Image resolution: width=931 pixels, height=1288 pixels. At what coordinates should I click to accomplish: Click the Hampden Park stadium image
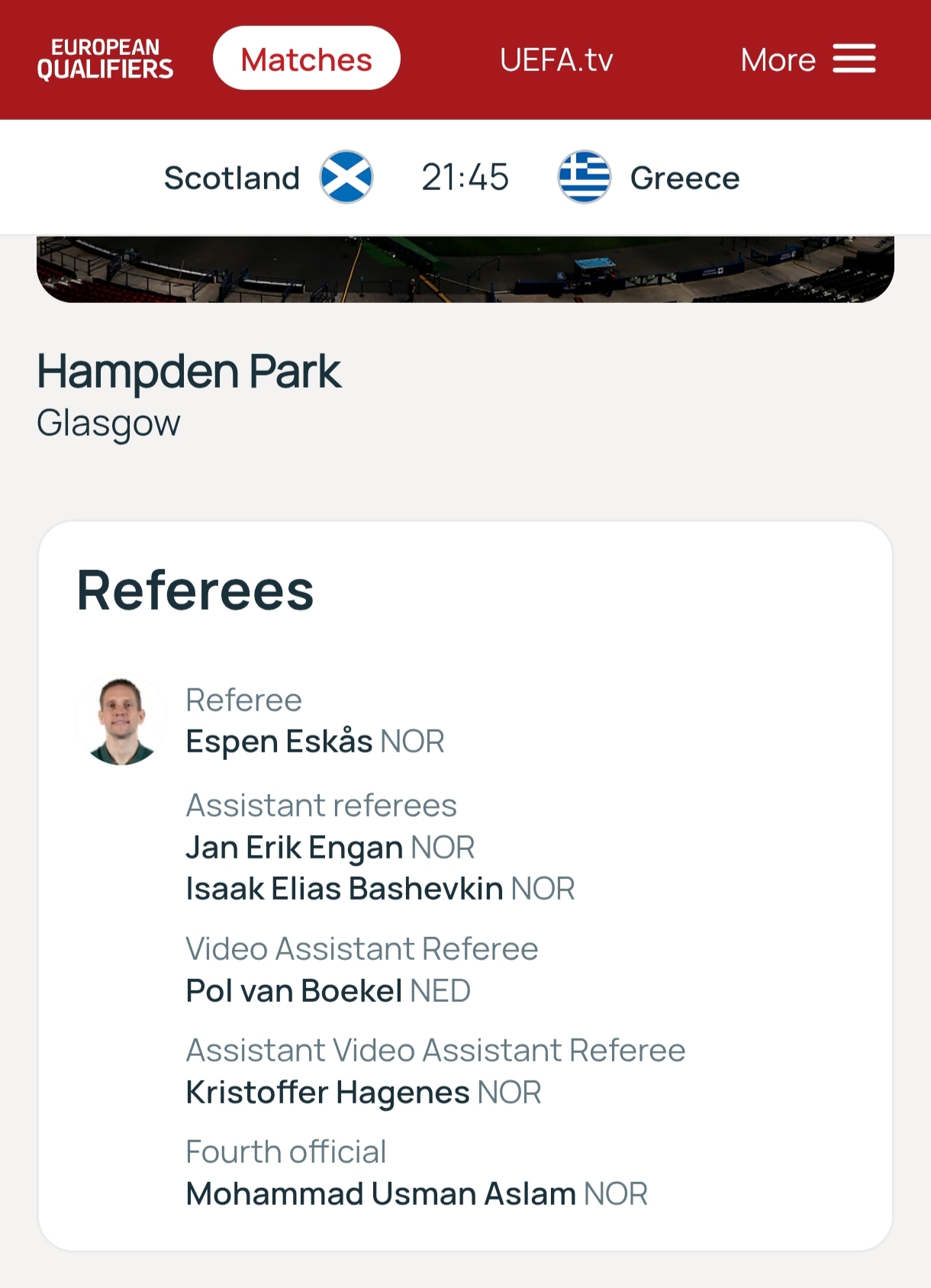(x=465, y=269)
